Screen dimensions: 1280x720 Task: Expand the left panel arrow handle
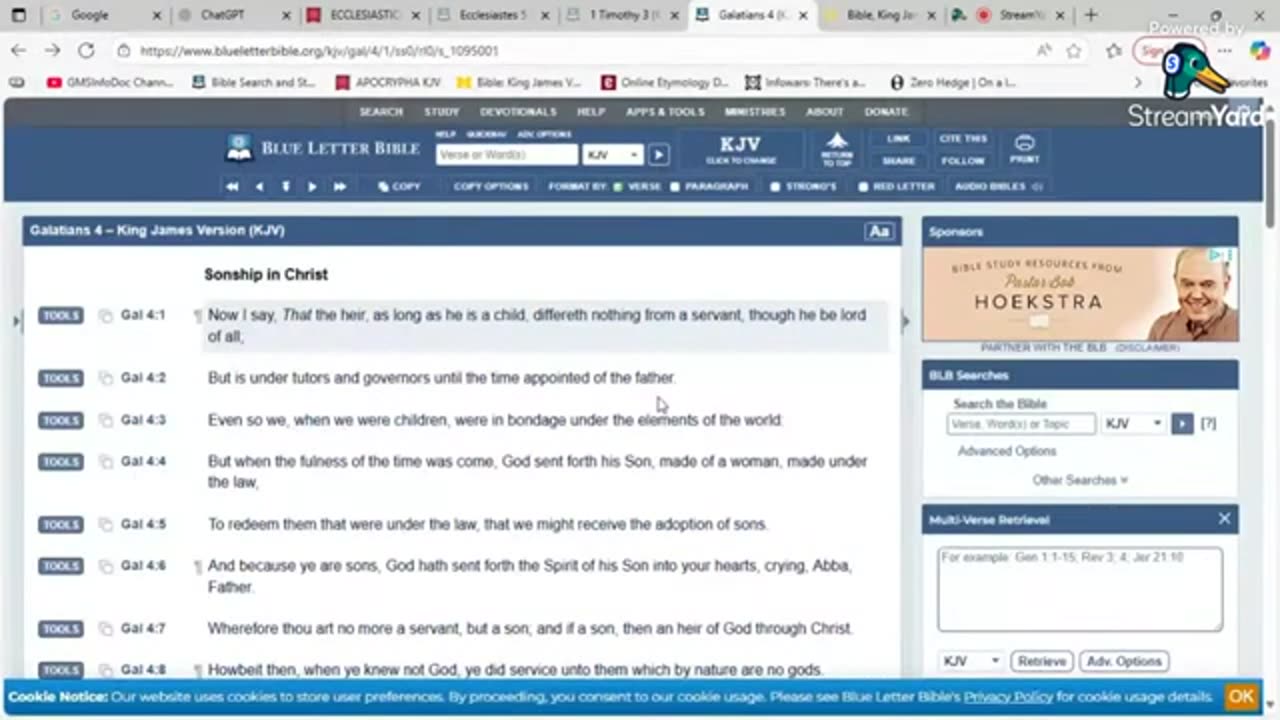coord(16,321)
